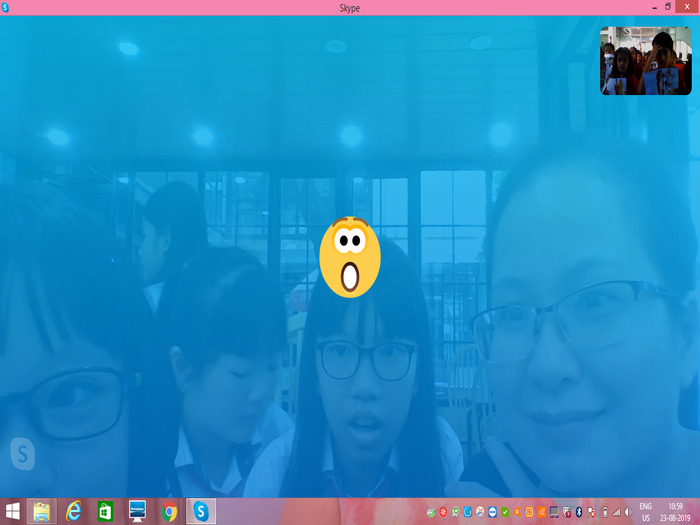Launch Internet Explorer from the taskbar
The height and width of the screenshot is (525, 700).
coord(74,511)
